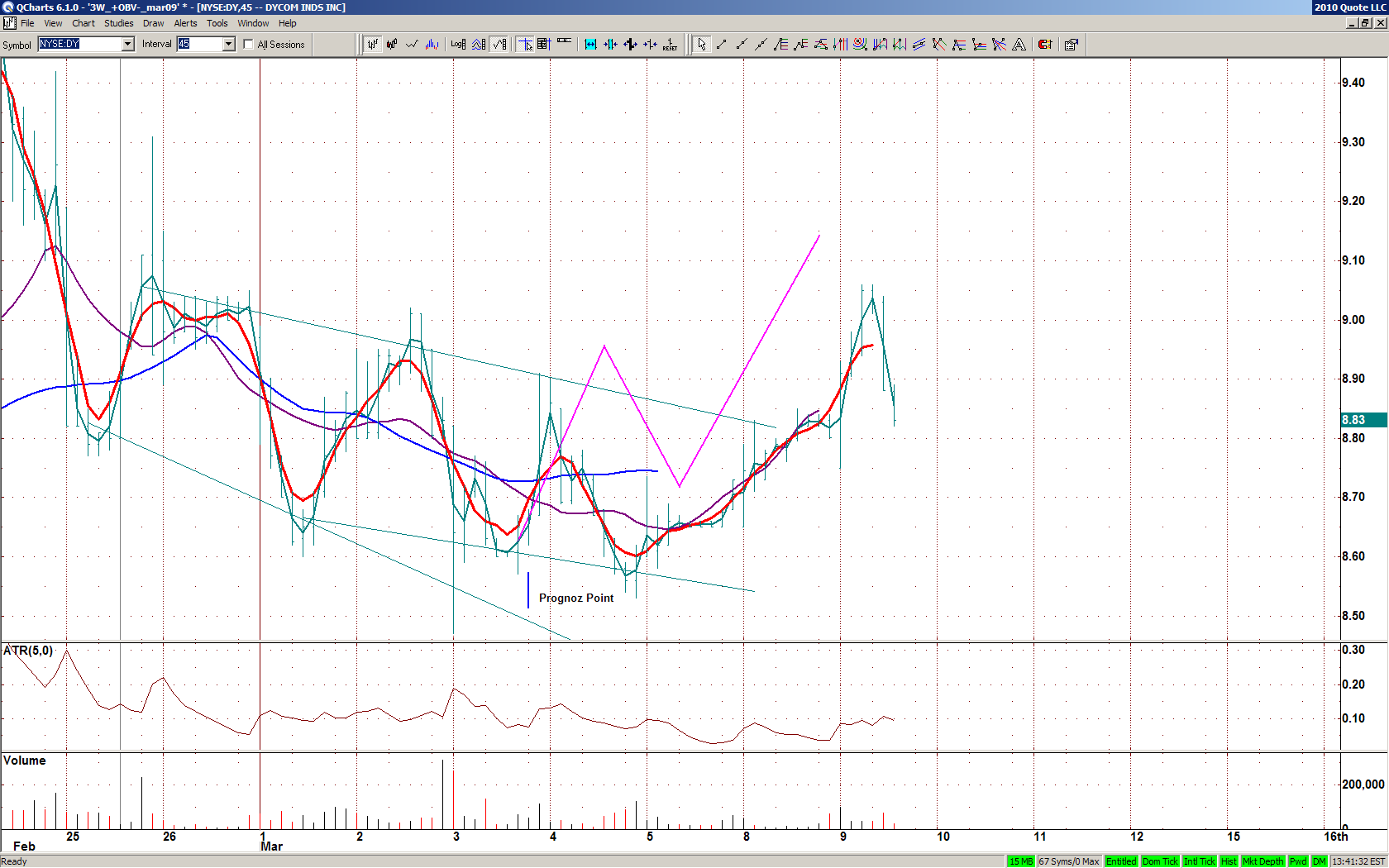Viewport: 1389px width, 868px height.
Task: Toggle the crosshair cursor tool
Action: pyautogui.click(x=525, y=45)
